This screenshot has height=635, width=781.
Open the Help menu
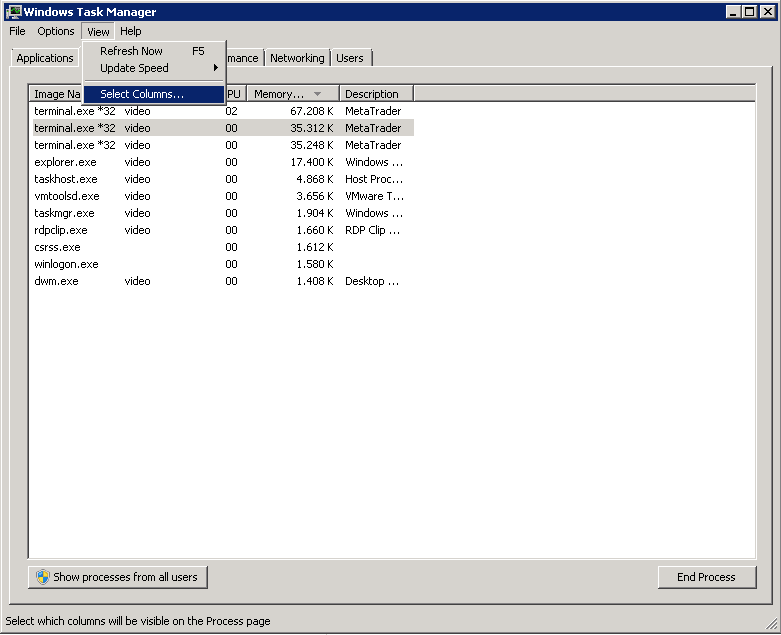(130, 31)
